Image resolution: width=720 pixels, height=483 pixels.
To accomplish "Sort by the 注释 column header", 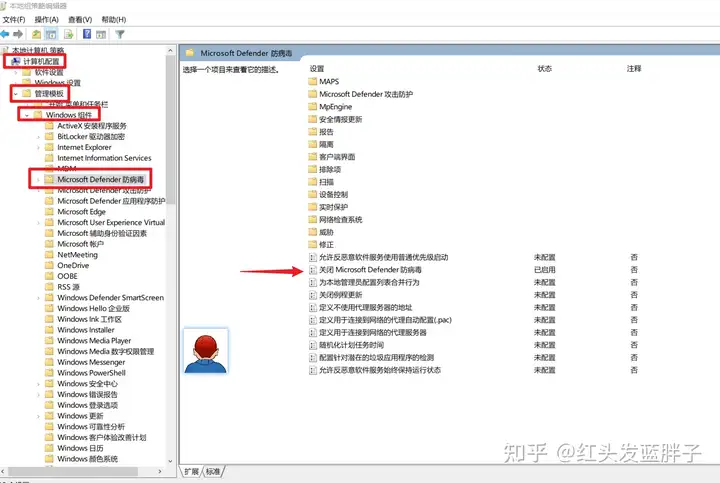I will (x=634, y=68).
